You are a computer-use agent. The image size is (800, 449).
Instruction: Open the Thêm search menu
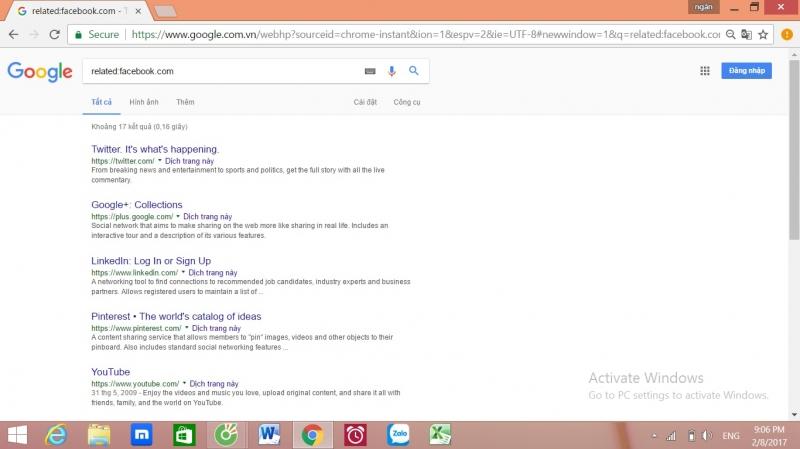point(185,102)
